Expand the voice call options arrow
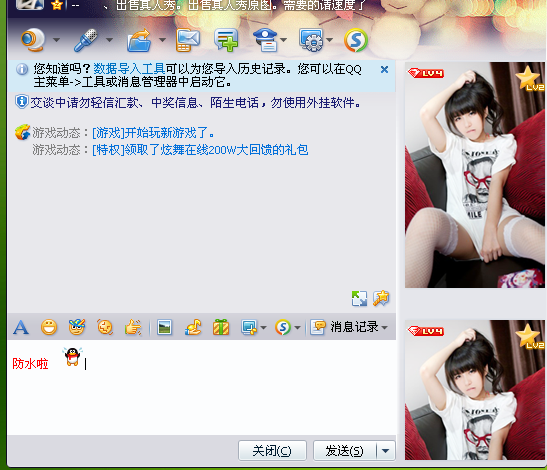The width and height of the screenshot is (547, 470). tap(109, 40)
